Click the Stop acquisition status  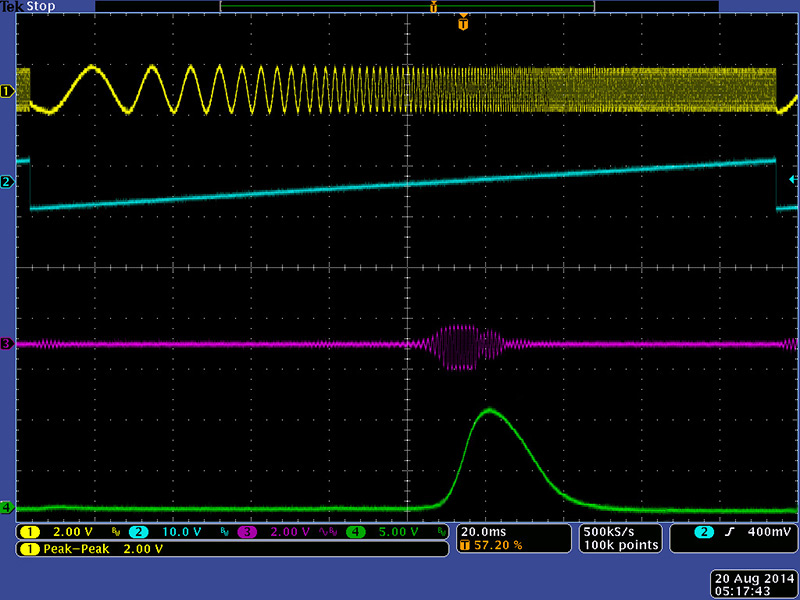(x=41, y=7)
